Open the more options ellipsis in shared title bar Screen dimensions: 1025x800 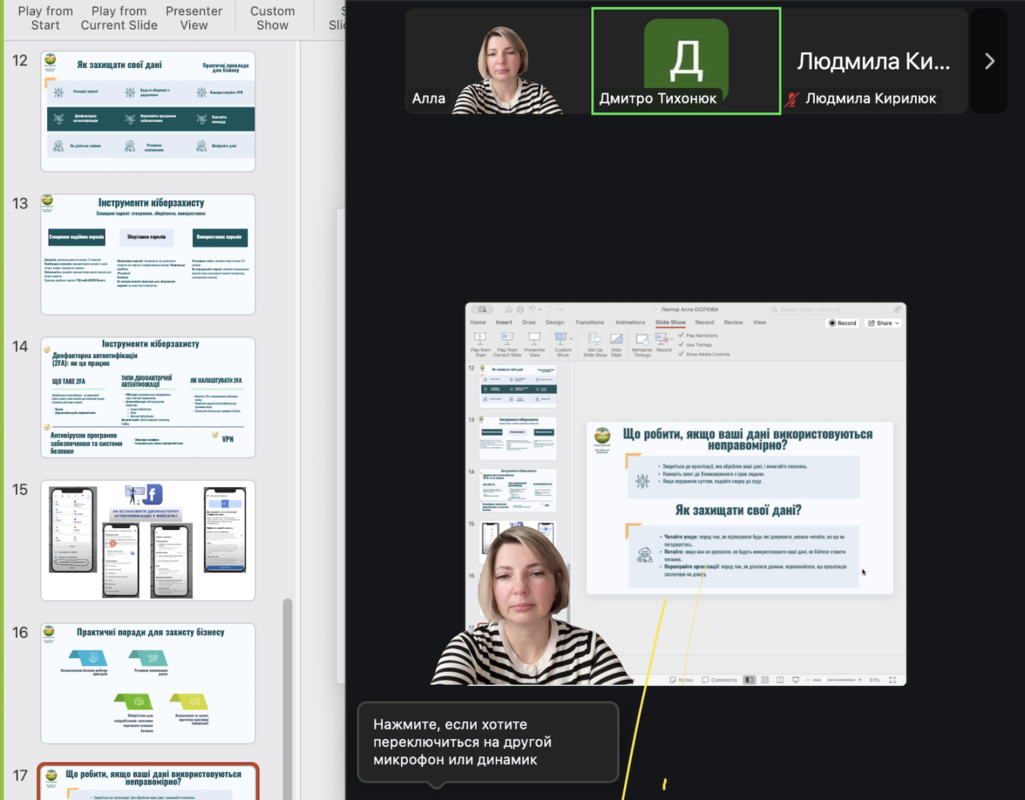click(x=560, y=309)
